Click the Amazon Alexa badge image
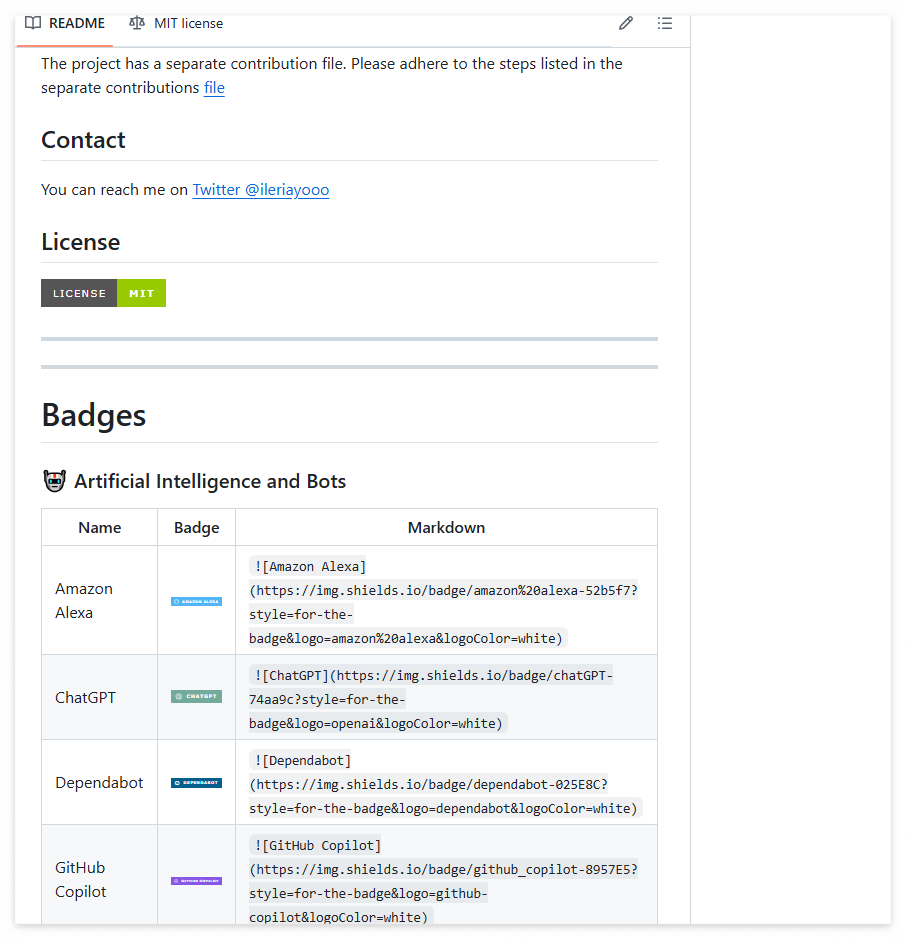The width and height of the screenshot is (906, 939). [x=196, y=601]
